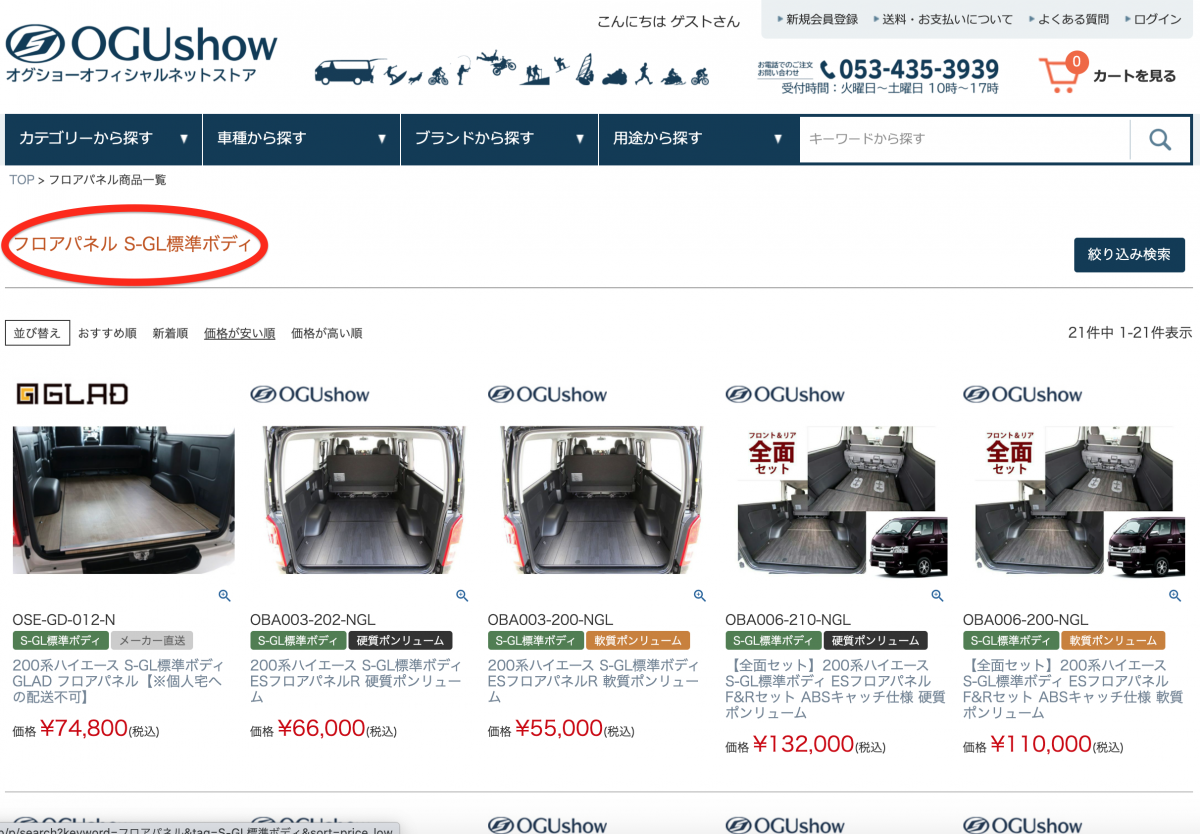Zoom icon under OSE-GD-012-N product image
1200x834 pixels.
tap(224, 595)
